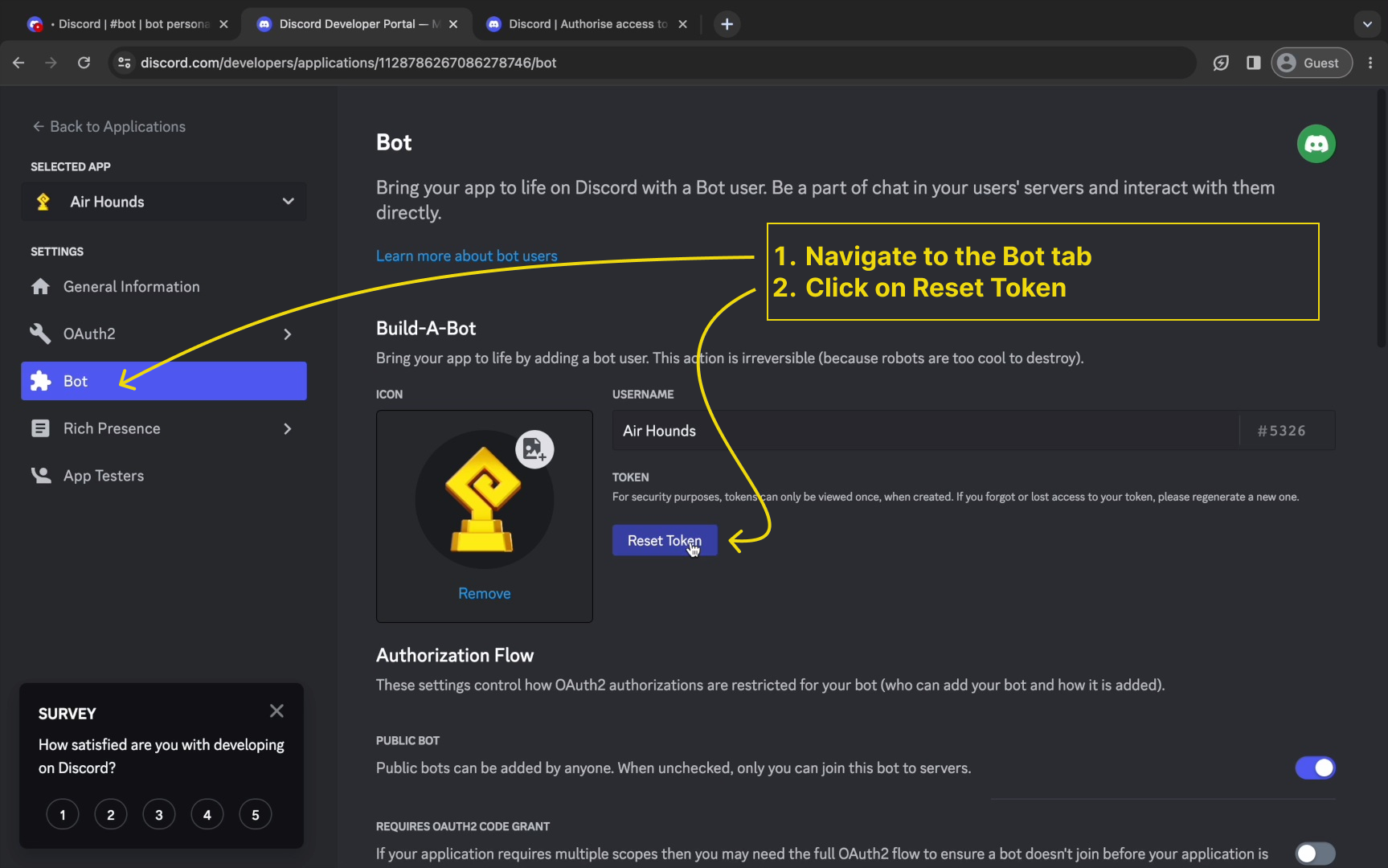
Task: Close the survey popup
Action: [276, 711]
